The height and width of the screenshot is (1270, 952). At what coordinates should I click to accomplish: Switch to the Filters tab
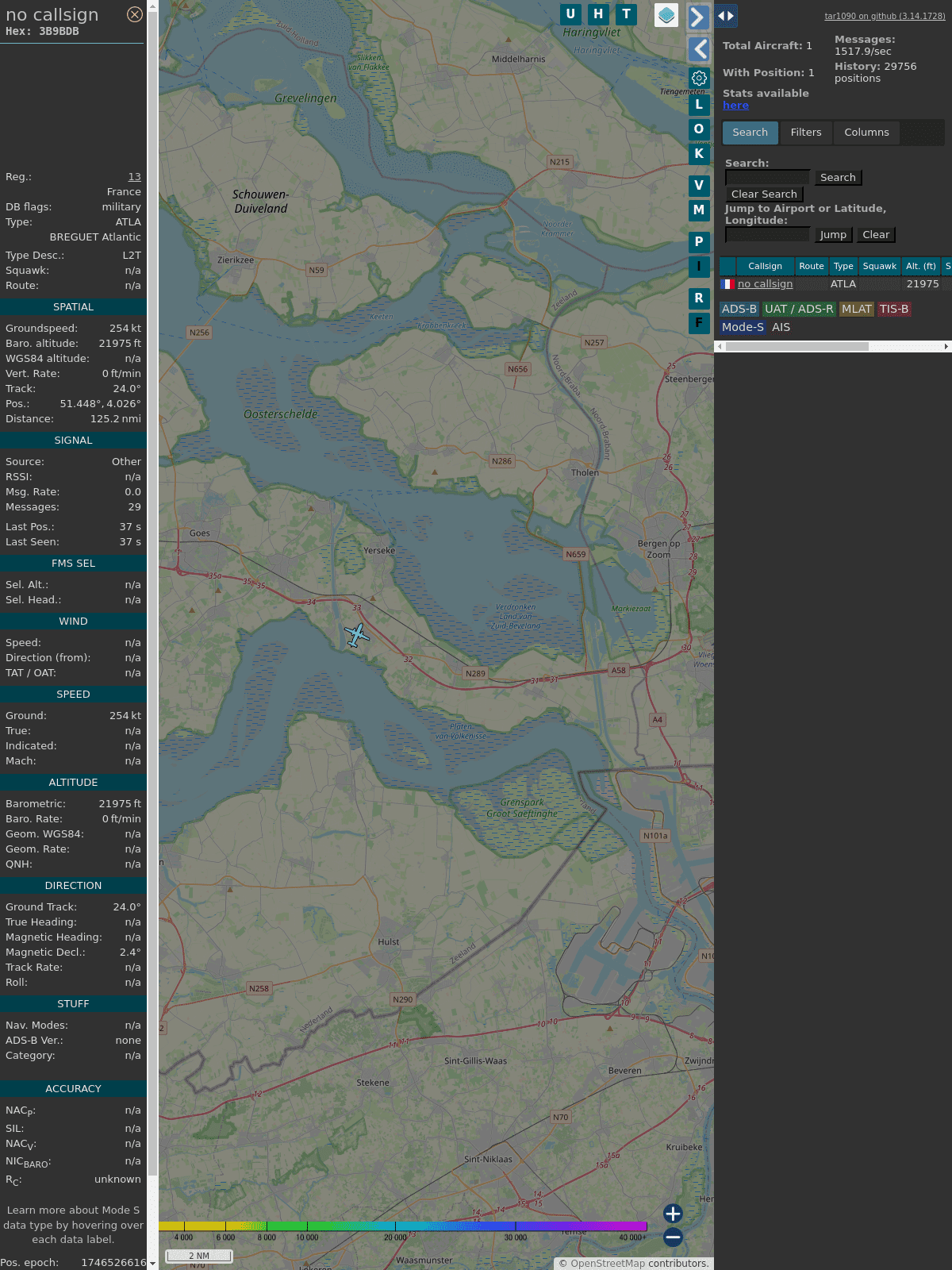click(806, 133)
